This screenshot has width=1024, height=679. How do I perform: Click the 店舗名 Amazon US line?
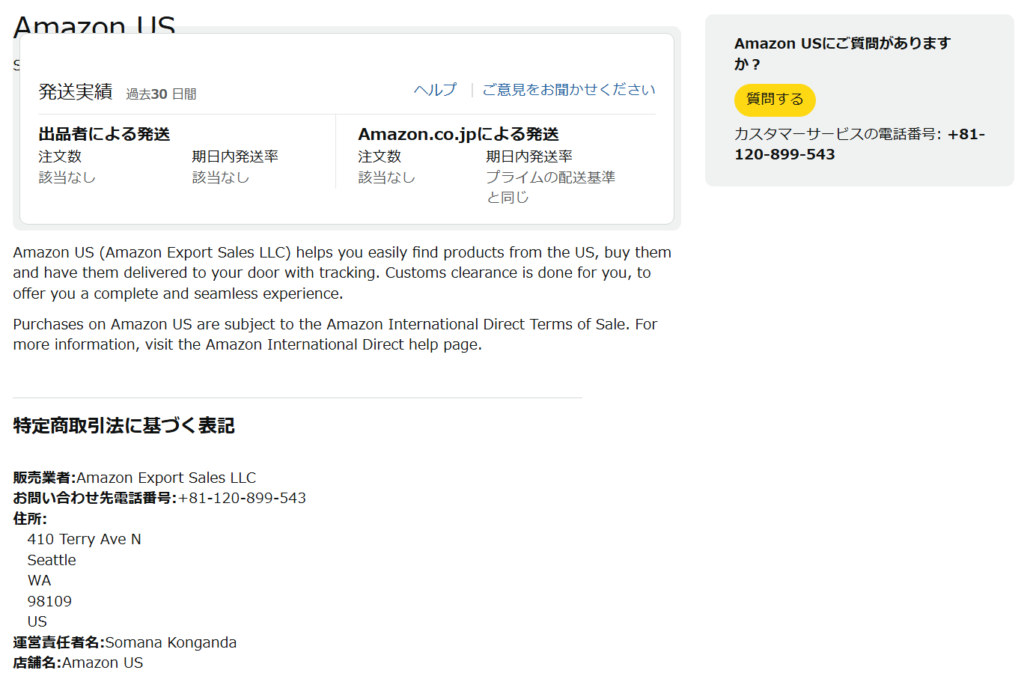(x=78, y=662)
